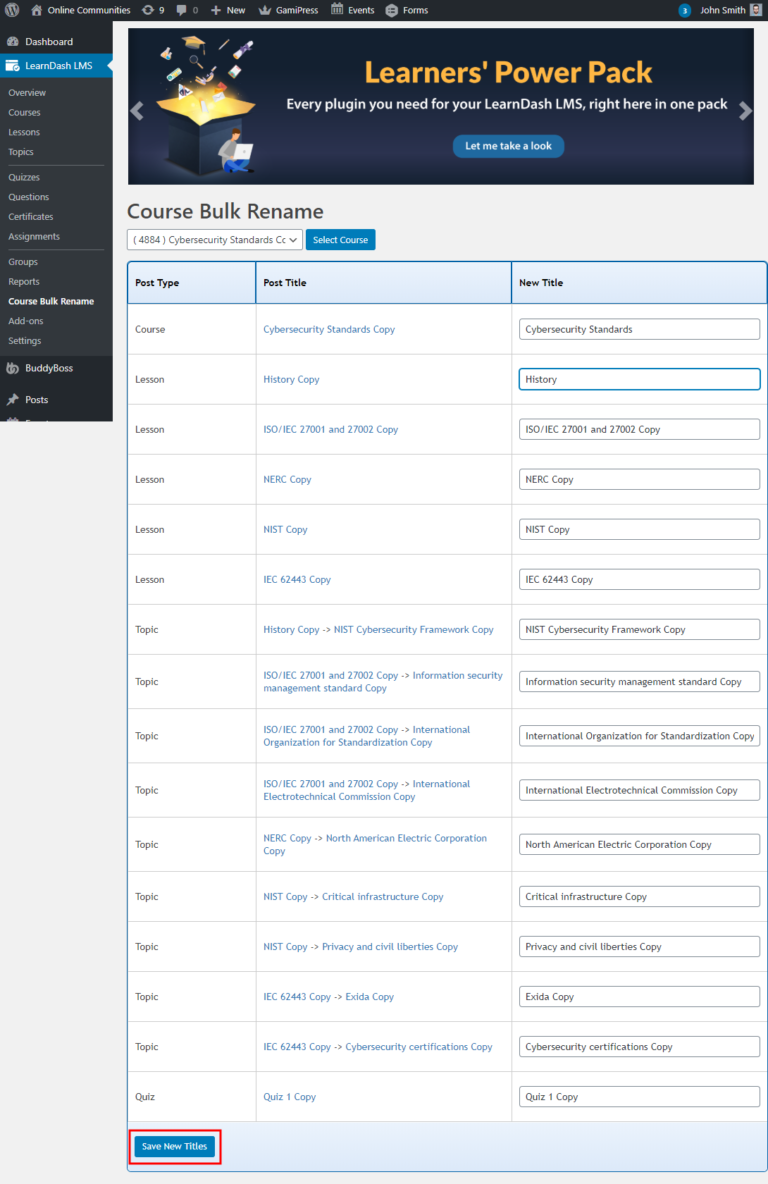
Task: Go to next banner slide arrow
Action: click(745, 111)
